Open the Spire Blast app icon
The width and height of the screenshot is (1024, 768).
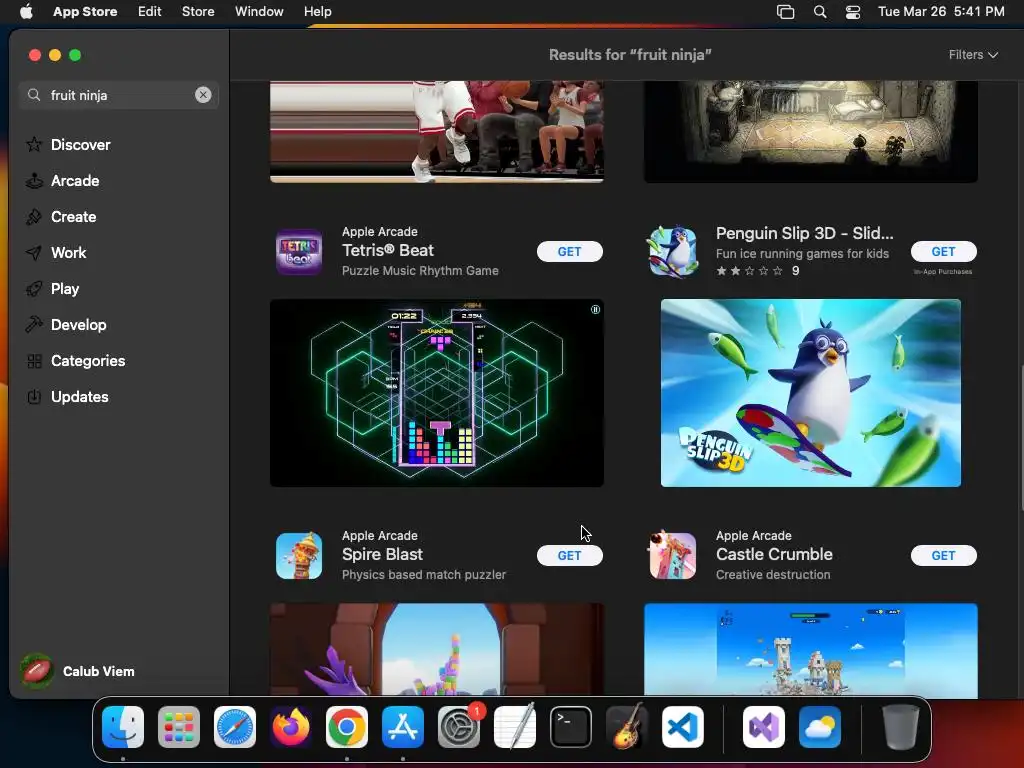coord(299,556)
